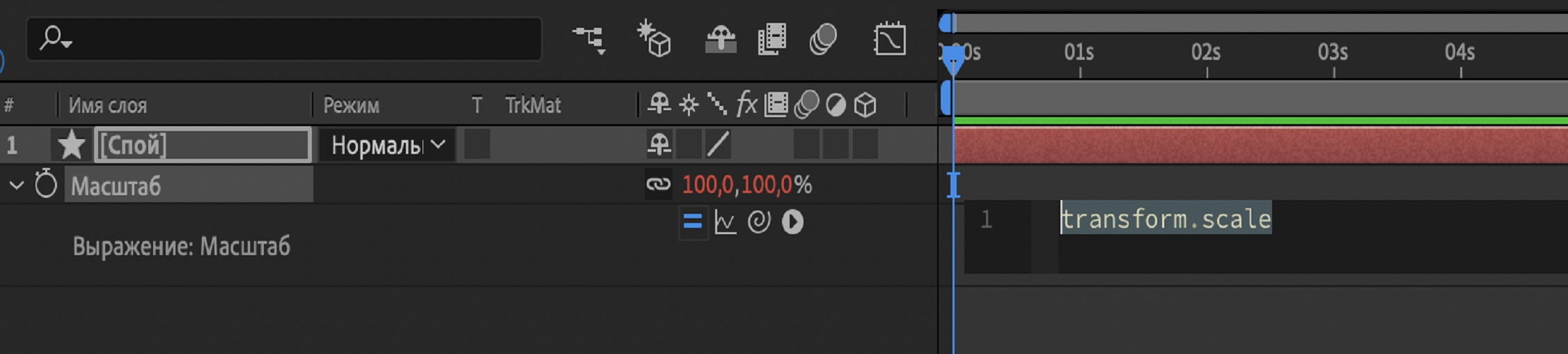The image size is (1568, 354).
Task: Toggle constrain proportions link for scale
Action: (658, 185)
